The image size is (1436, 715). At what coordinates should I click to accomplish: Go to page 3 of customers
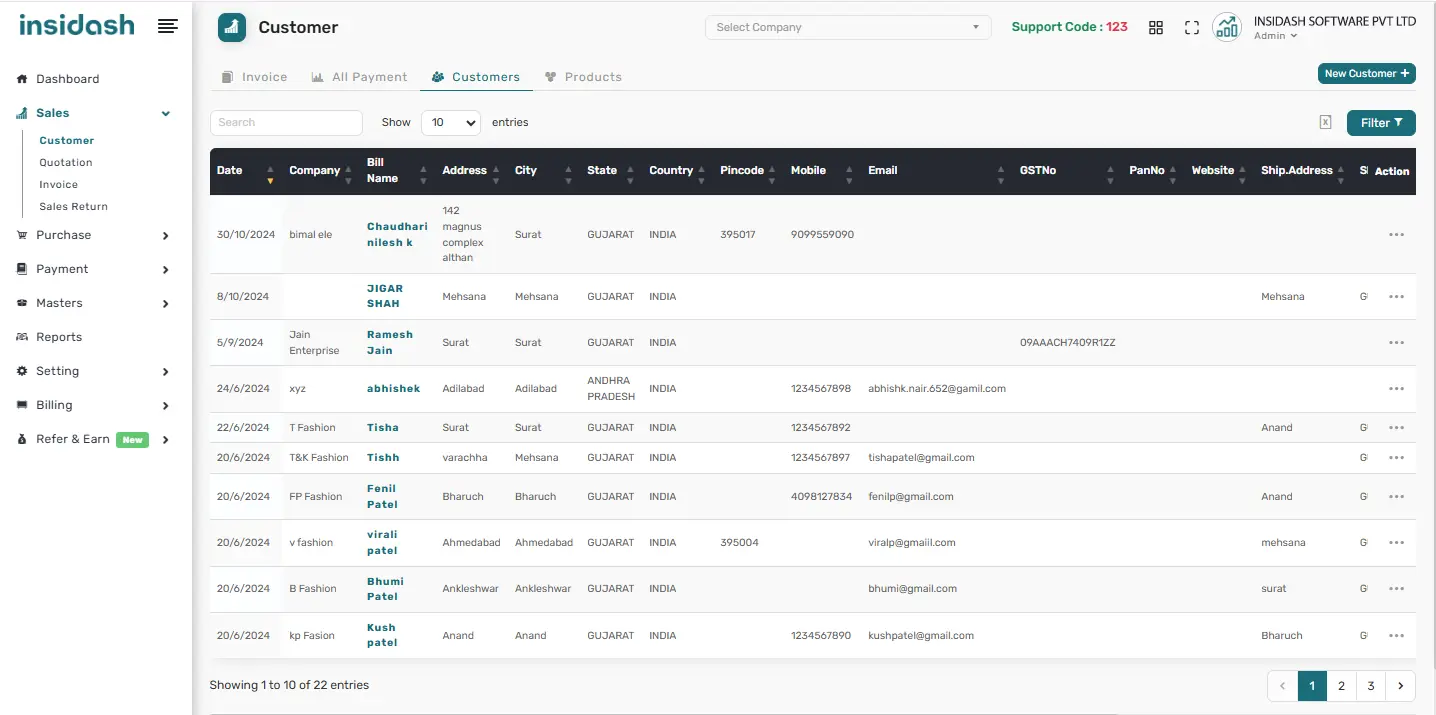(1371, 686)
